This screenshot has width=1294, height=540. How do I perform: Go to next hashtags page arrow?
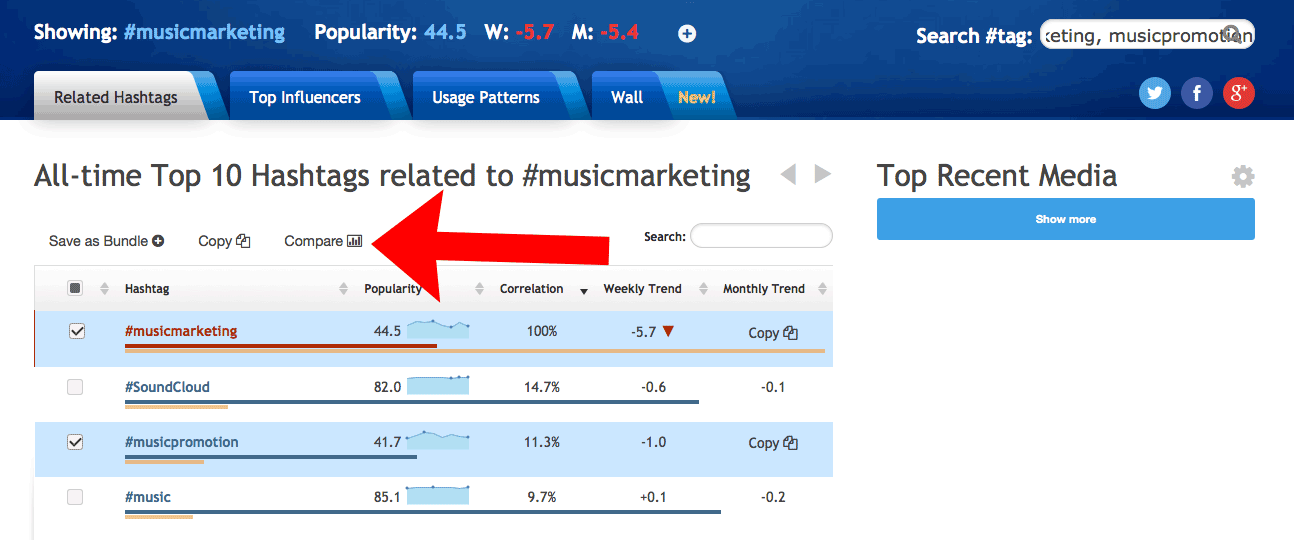[x=822, y=175]
